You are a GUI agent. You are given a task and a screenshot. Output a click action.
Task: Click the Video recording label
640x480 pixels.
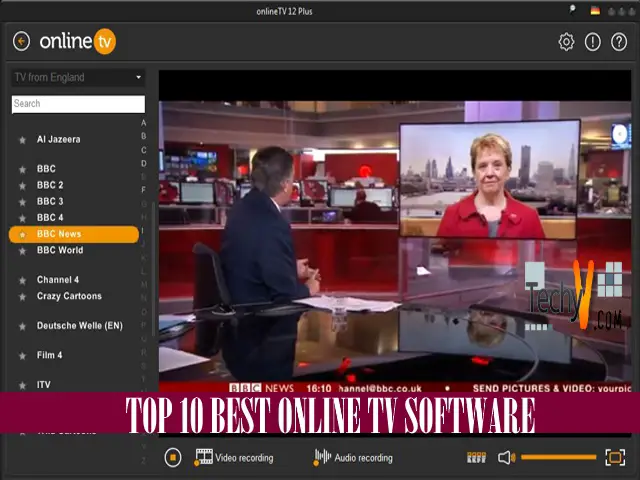coord(244,458)
